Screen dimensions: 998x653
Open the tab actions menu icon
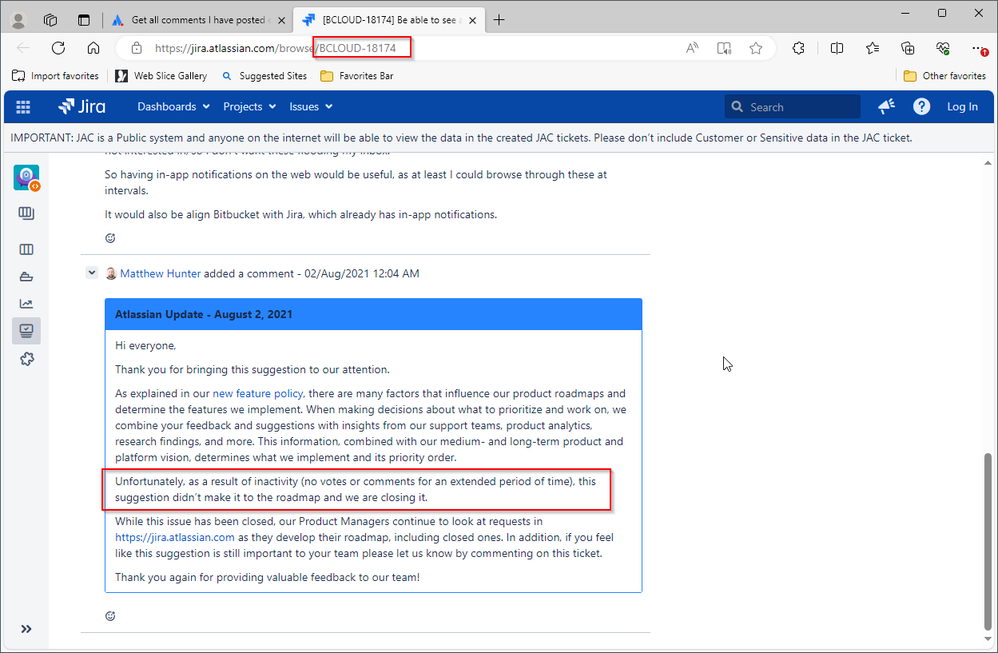(x=84, y=20)
